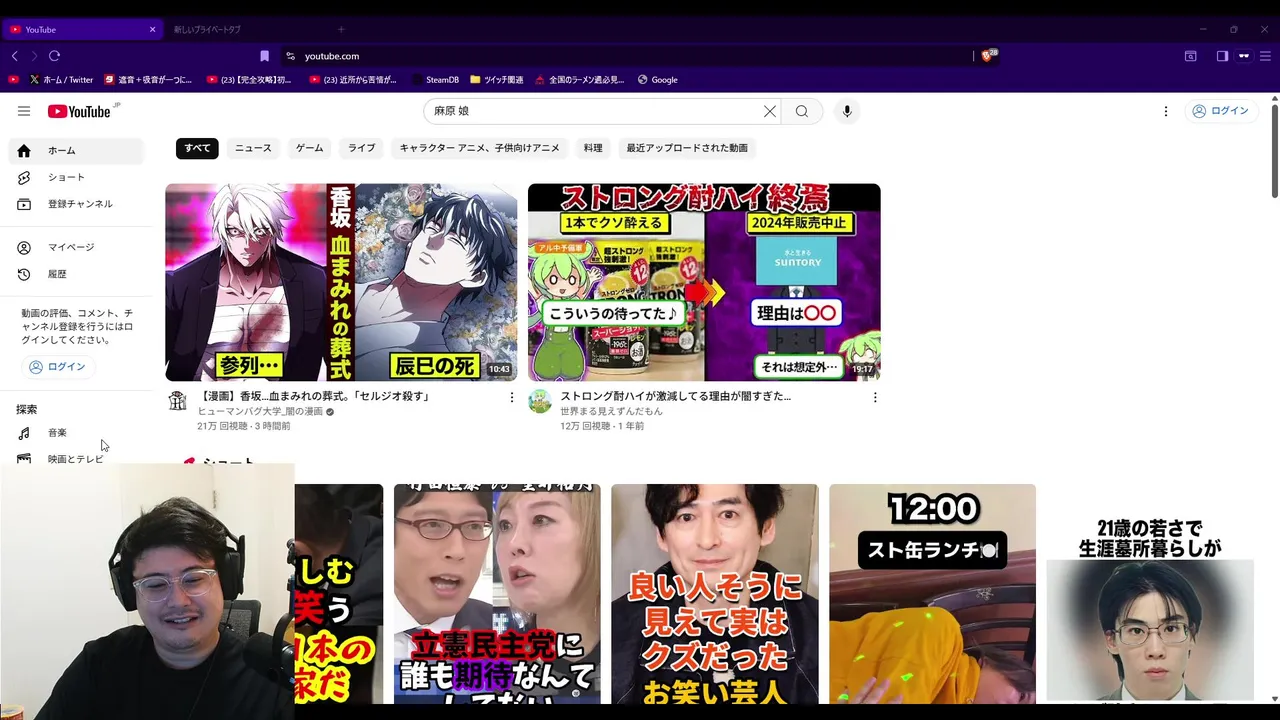The image size is (1280, 720).
Task: Open マイページ in the sidebar
Action: click(x=76, y=247)
